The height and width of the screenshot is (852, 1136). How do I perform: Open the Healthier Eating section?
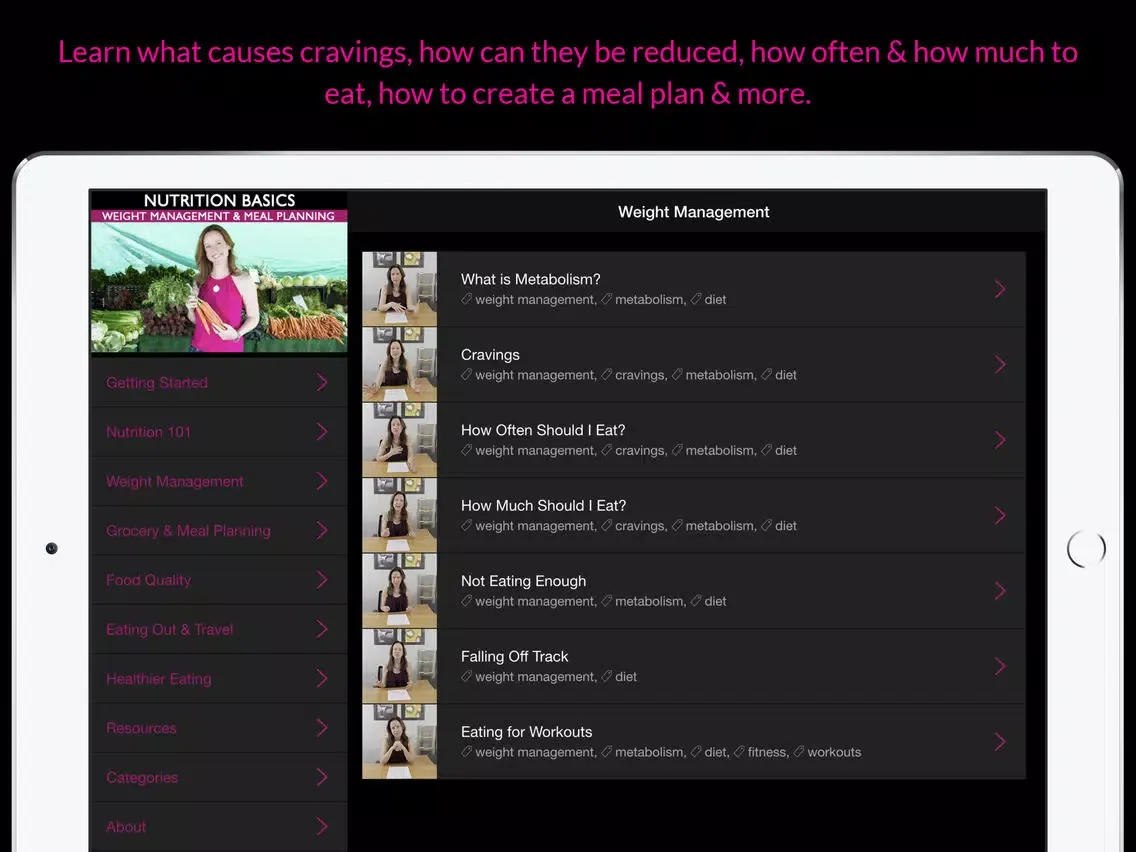(218, 678)
